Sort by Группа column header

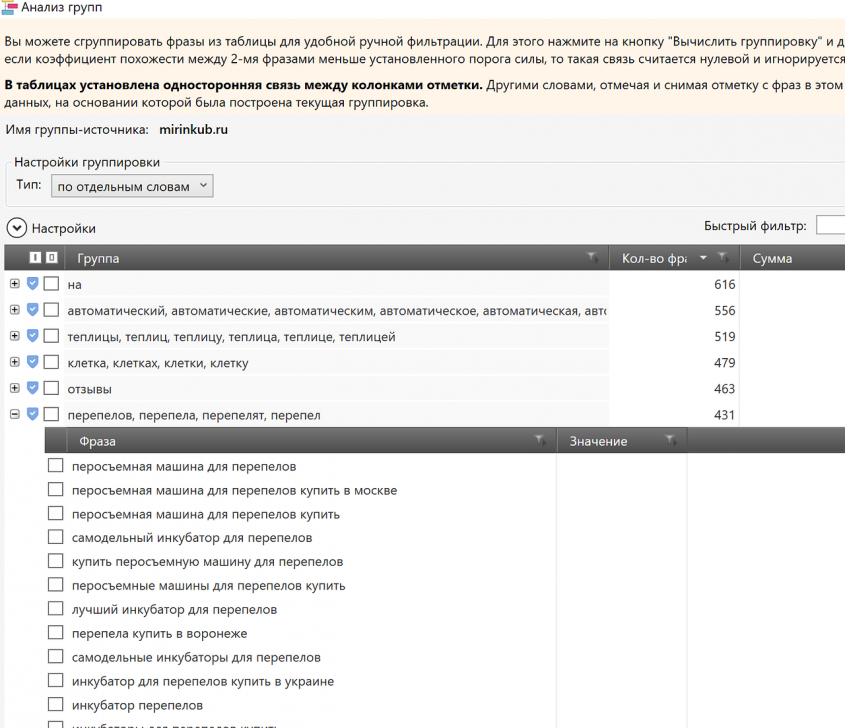coord(300,258)
